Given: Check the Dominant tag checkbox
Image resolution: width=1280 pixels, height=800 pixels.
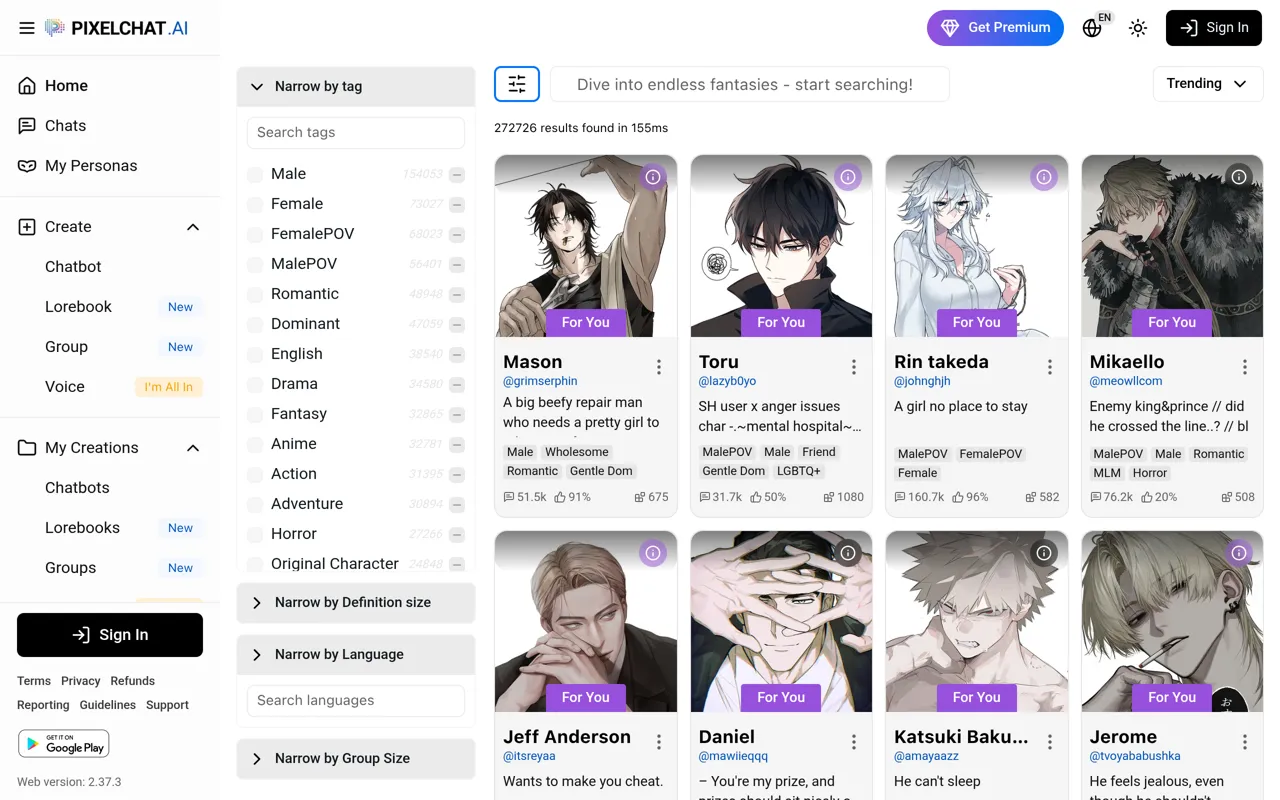Looking at the screenshot, I should (x=255, y=325).
